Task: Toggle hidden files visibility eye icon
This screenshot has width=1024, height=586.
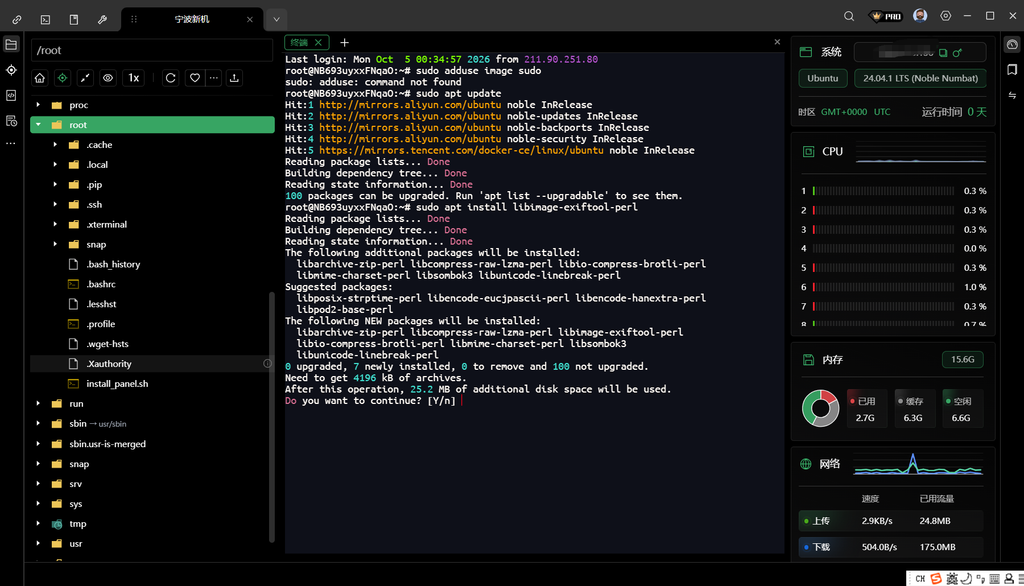Action: (108, 78)
